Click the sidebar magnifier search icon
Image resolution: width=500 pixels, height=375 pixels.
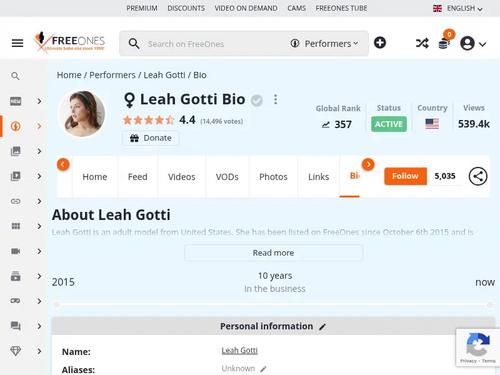[x=15, y=76]
